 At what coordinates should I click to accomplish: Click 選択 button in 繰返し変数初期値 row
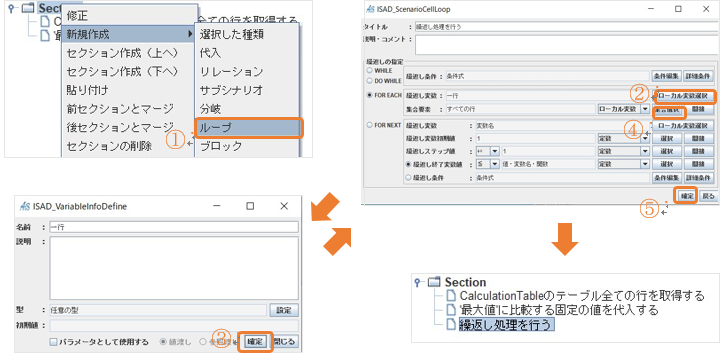[666, 138]
